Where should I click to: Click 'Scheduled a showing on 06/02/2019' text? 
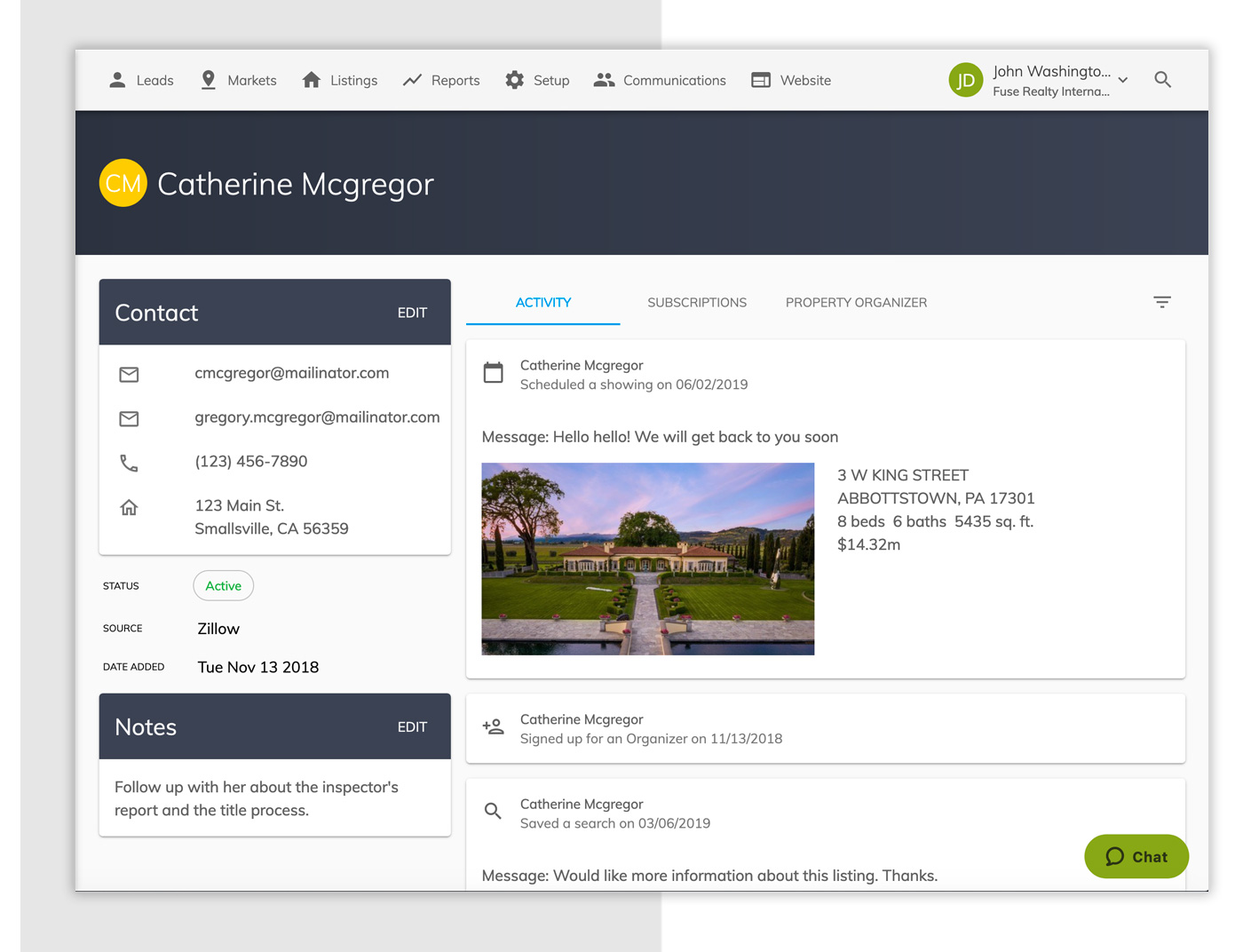[x=634, y=385]
